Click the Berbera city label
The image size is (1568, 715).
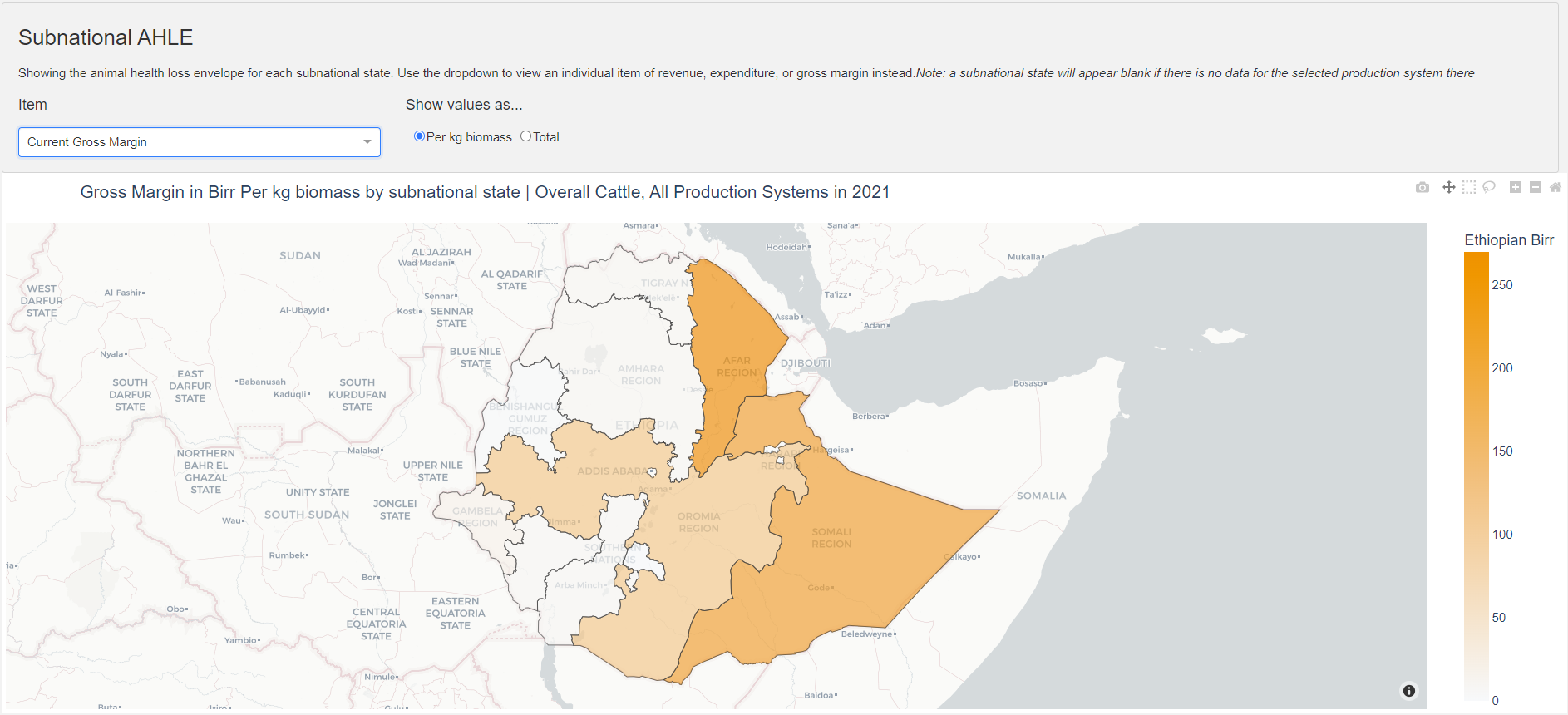(x=869, y=416)
